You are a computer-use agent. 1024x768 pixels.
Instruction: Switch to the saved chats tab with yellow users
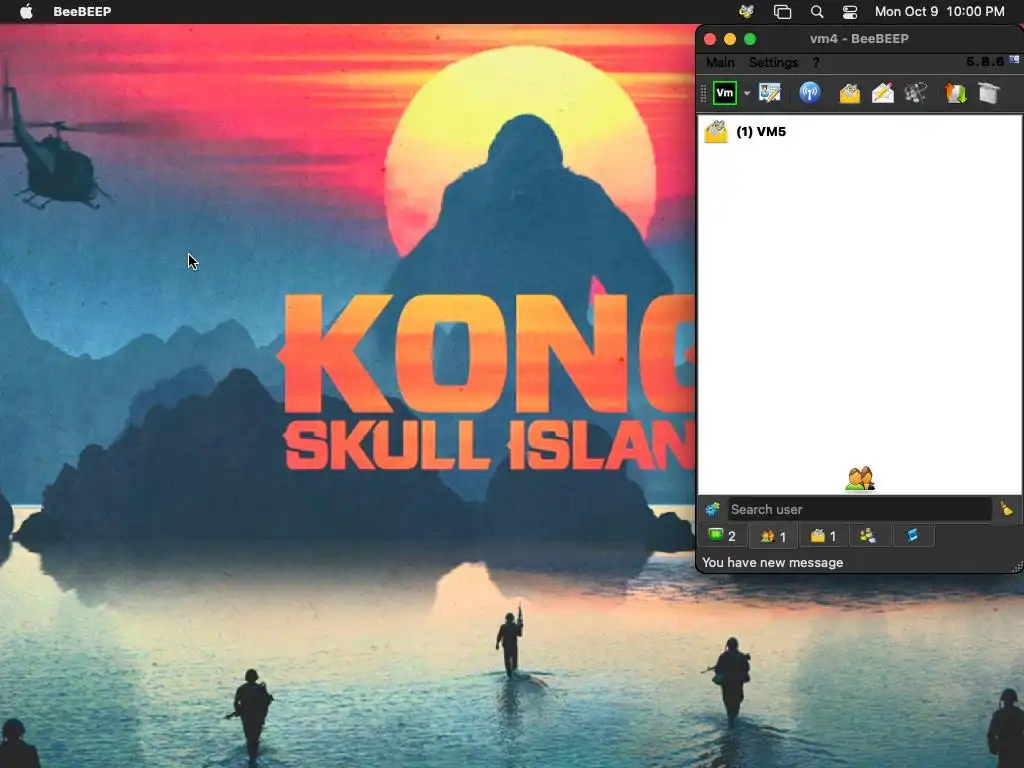(x=868, y=536)
